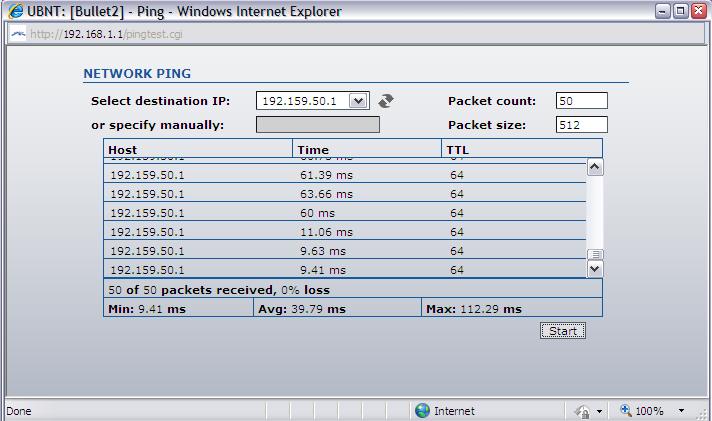Screen dimensions: 712x421
Task: Click the results scrollbar thumb
Action: 595,254
